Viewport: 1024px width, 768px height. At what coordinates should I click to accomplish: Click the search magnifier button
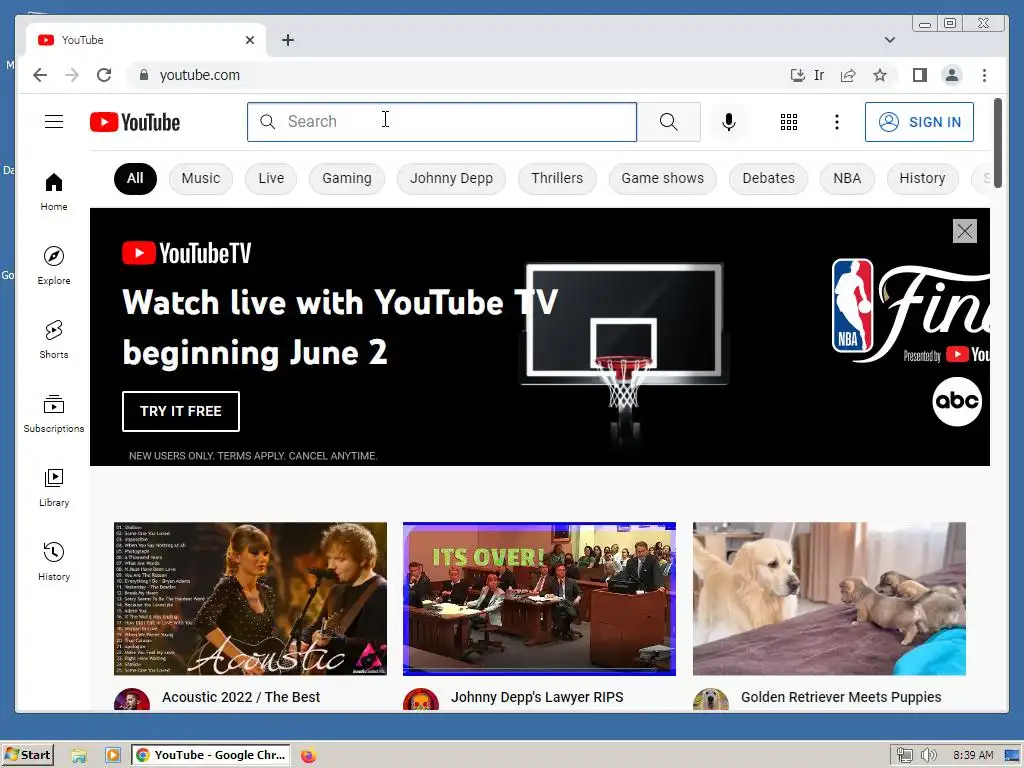[x=669, y=121]
